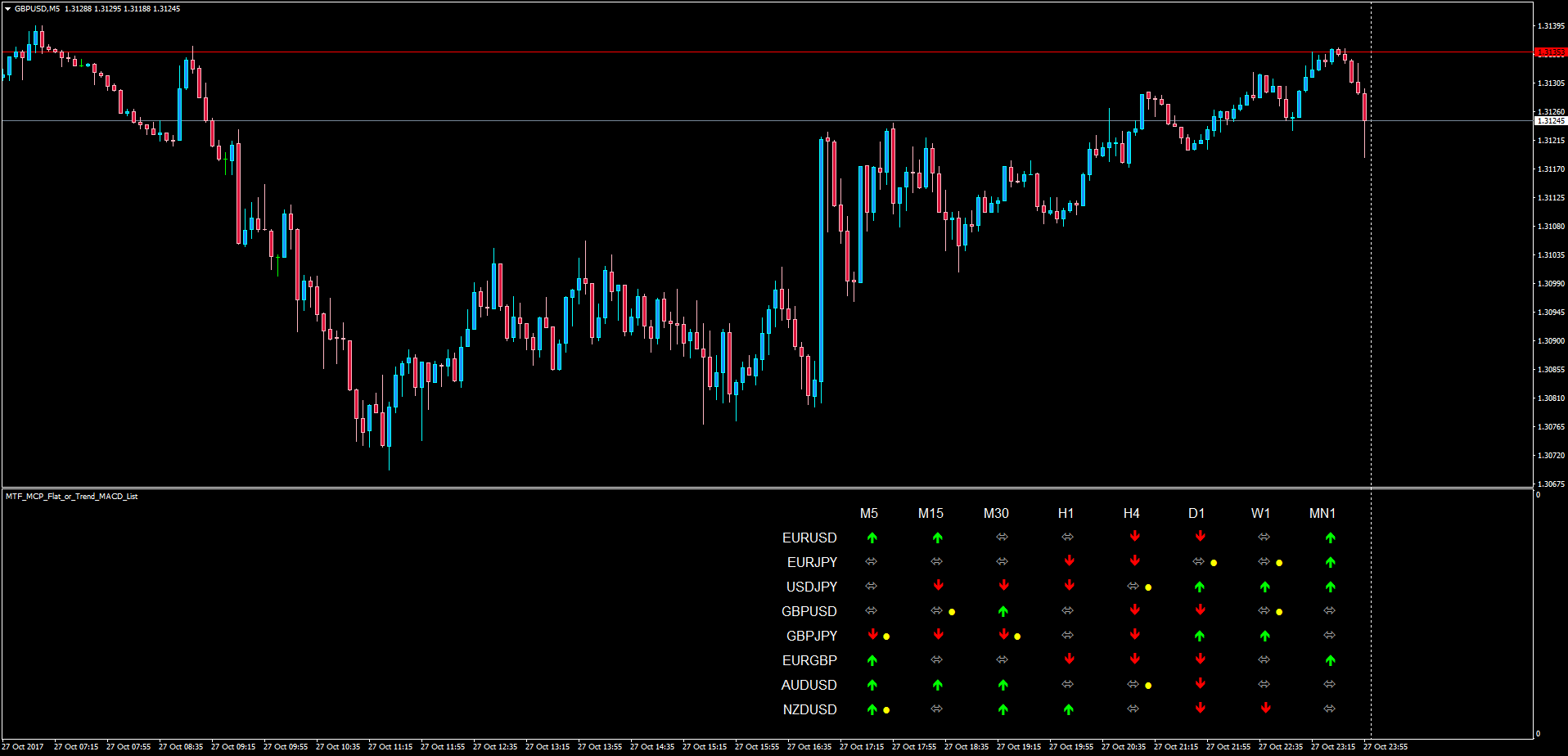Click the 27 Oct 16:35 time label

(809, 747)
